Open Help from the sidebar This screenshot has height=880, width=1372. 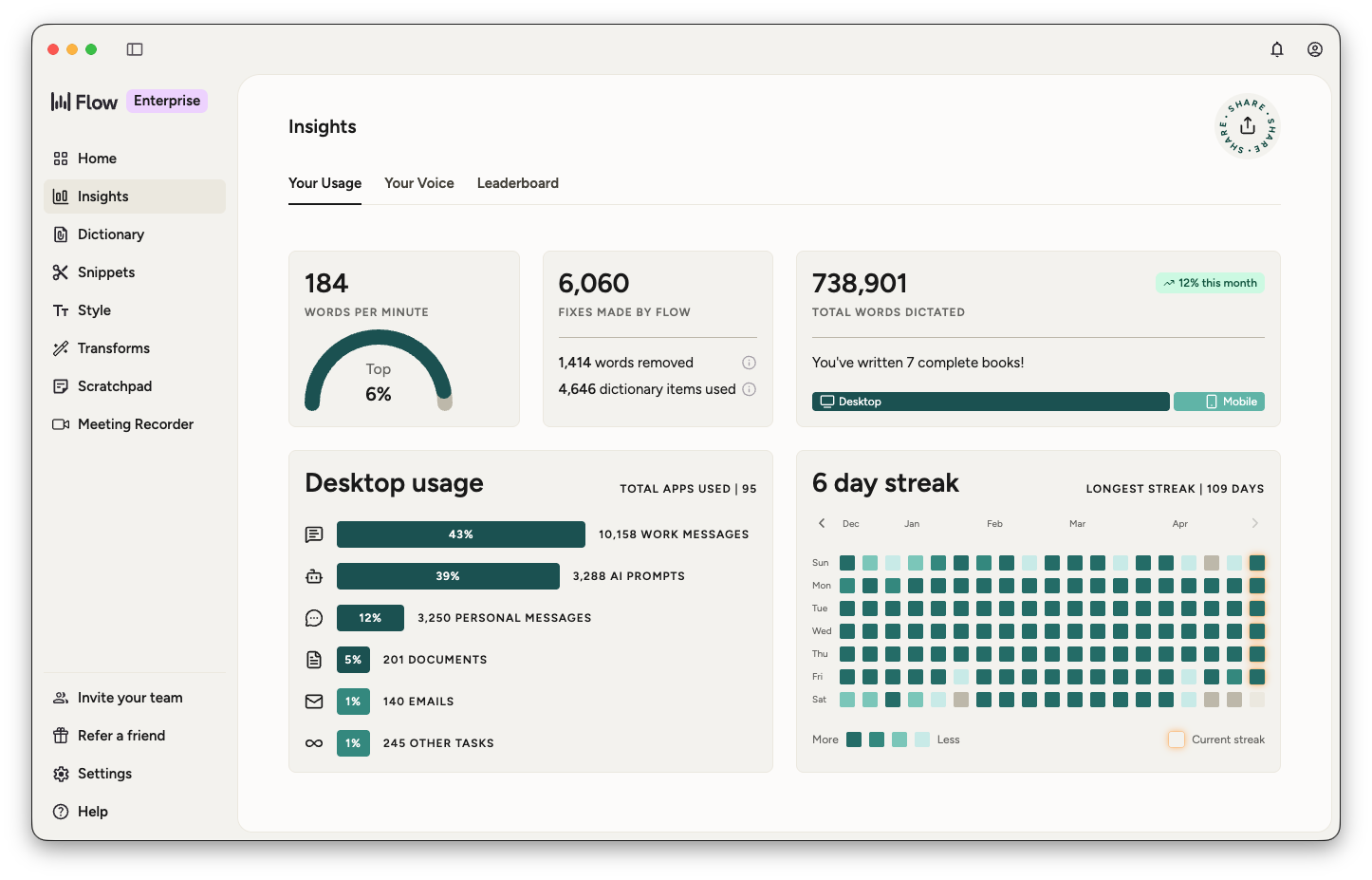tap(135, 812)
